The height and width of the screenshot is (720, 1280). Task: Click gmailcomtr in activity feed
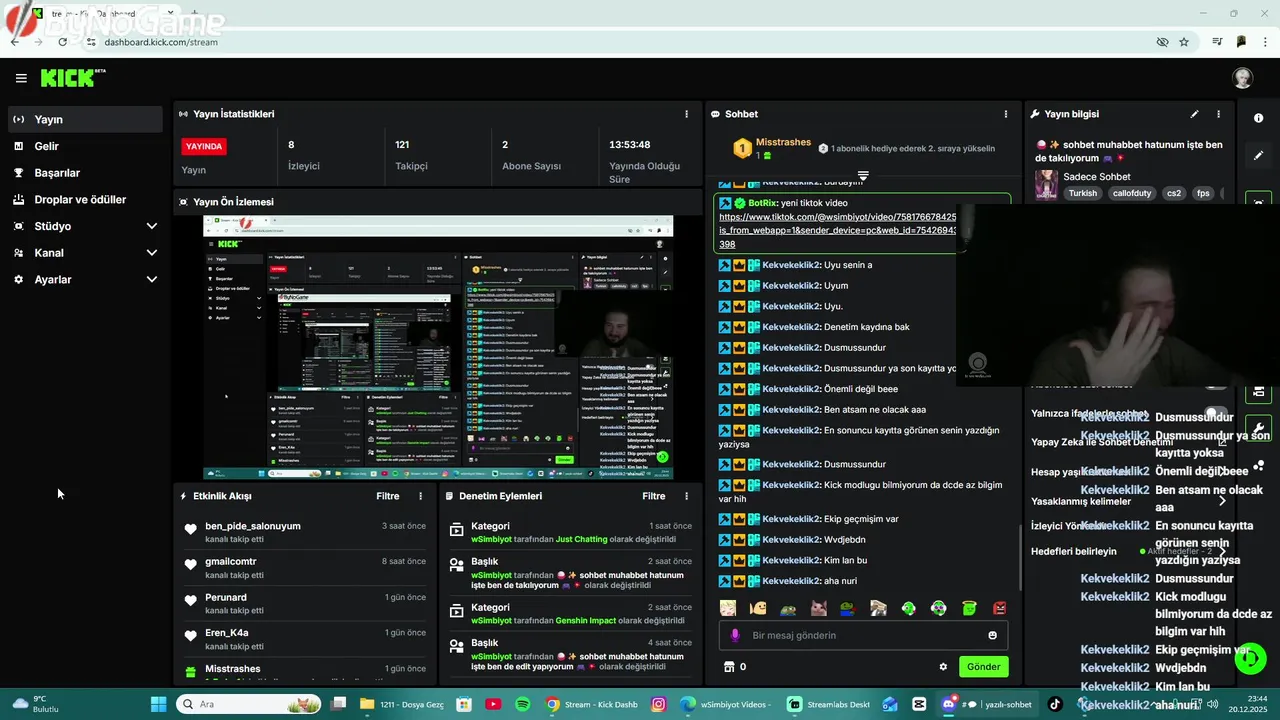click(231, 562)
